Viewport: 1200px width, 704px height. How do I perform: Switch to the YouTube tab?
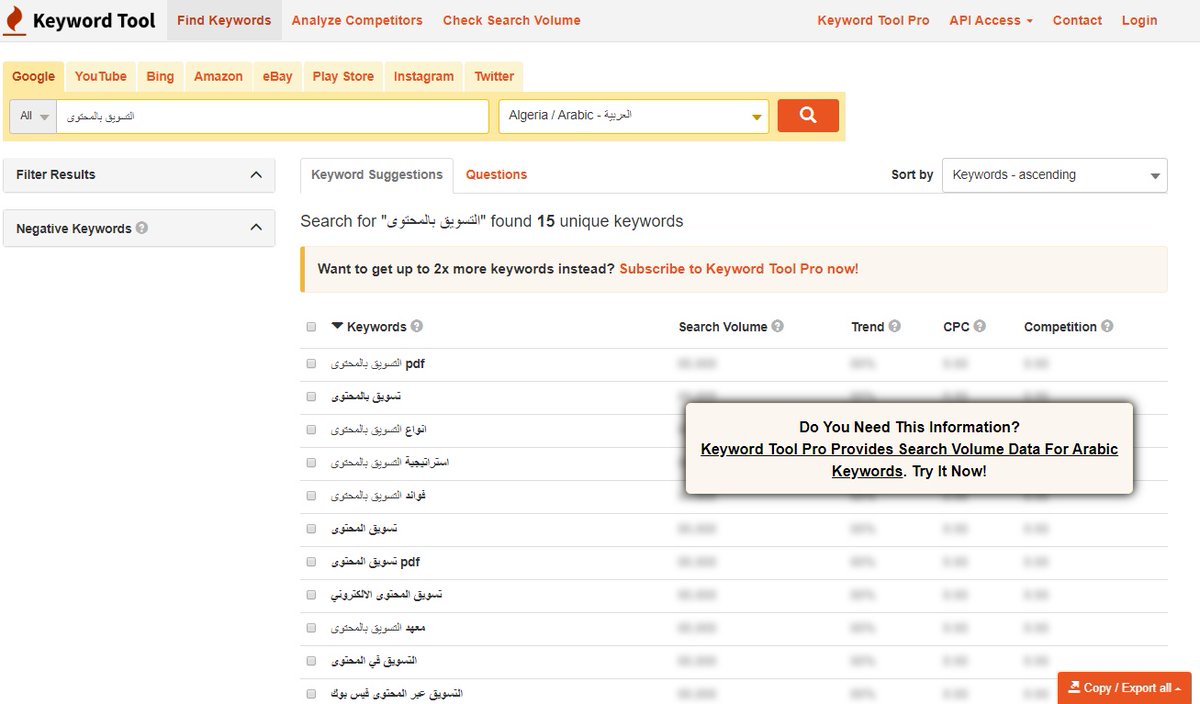click(x=100, y=76)
